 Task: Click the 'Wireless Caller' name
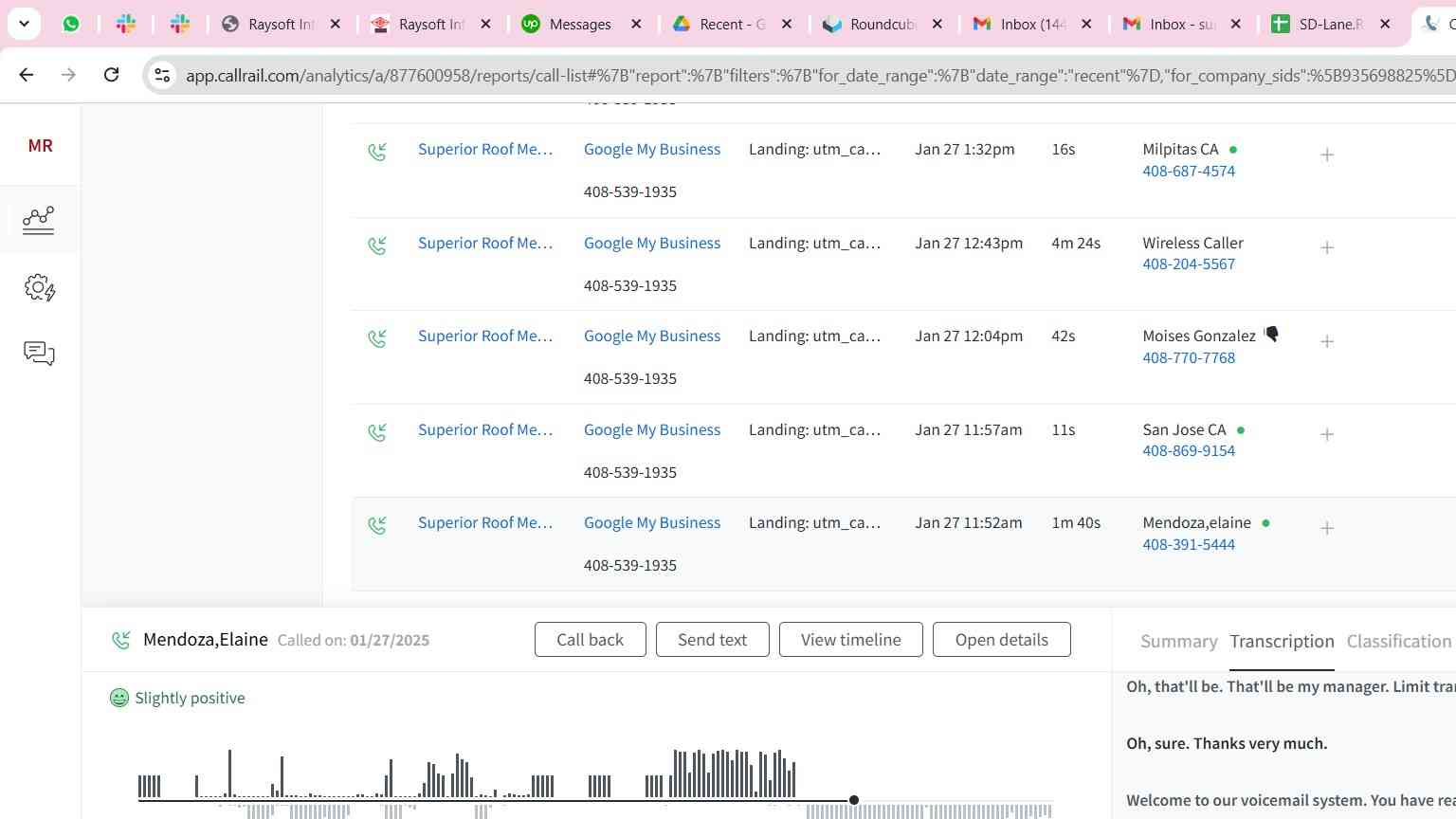coord(1192,243)
